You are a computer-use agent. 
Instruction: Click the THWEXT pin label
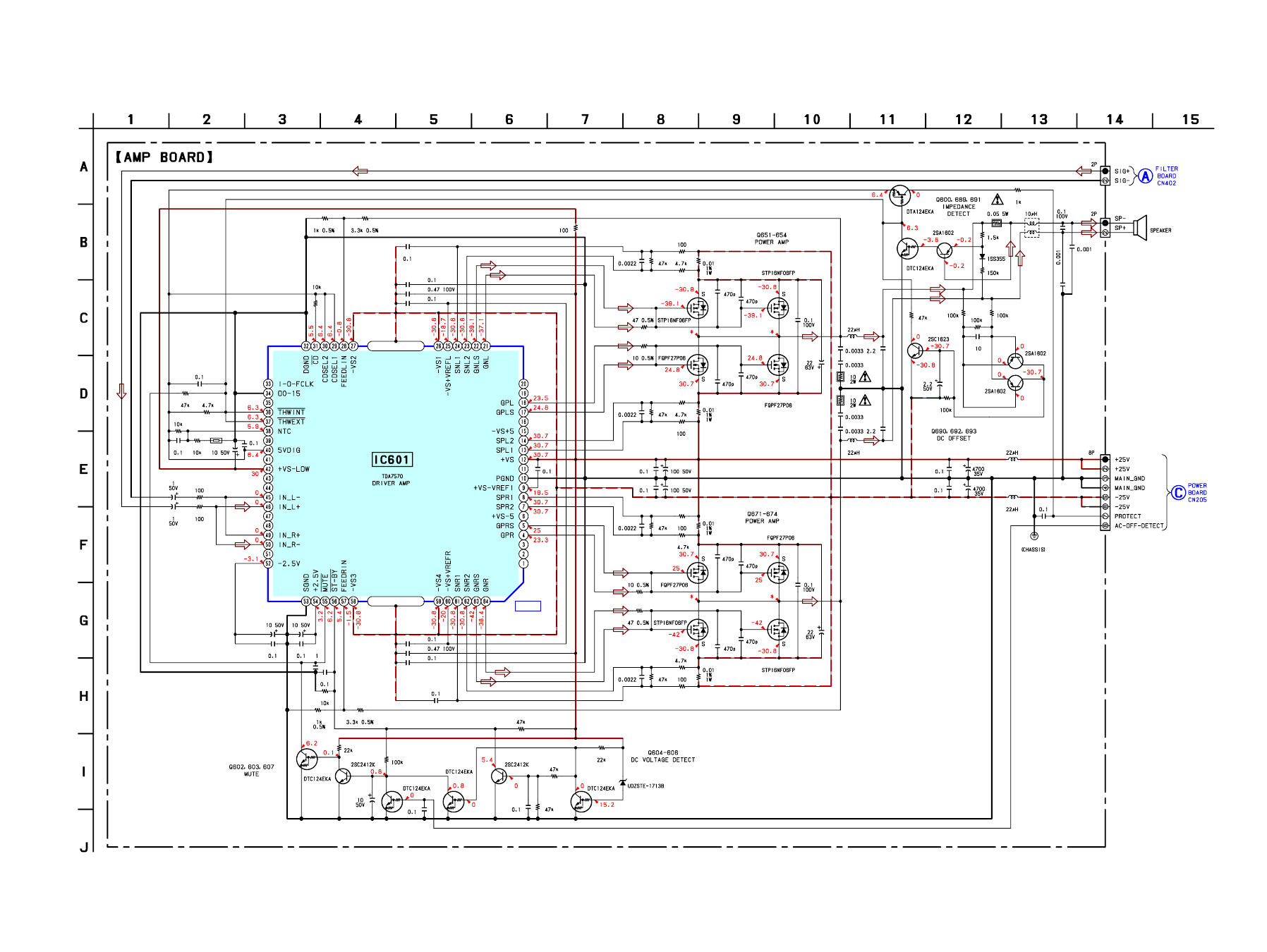pos(291,422)
